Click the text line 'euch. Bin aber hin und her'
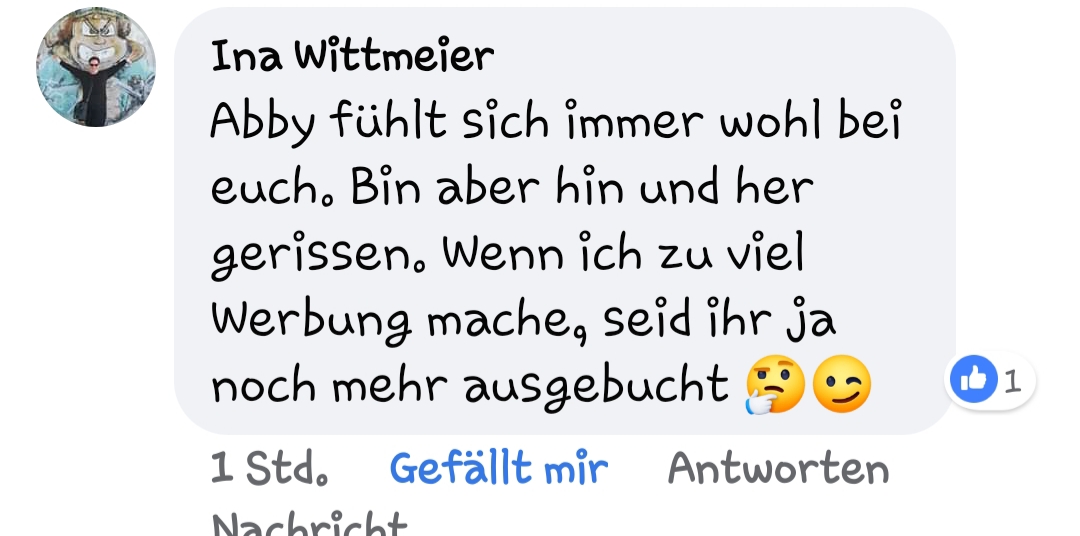The height and width of the screenshot is (536, 1080). pyautogui.click(x=512, y=187)
